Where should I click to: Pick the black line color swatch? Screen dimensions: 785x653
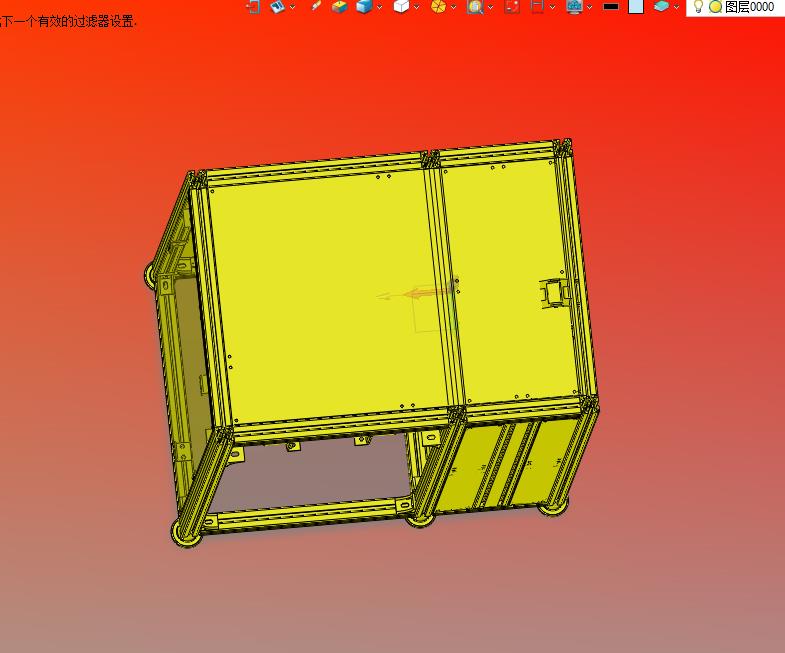pos(611,7)
